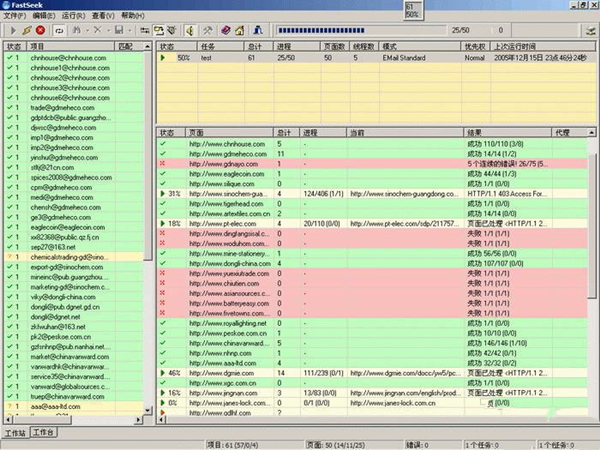Click the hammer tools settings icon
Viewport: 600px width, 450px height.
(x=208, y=30)
